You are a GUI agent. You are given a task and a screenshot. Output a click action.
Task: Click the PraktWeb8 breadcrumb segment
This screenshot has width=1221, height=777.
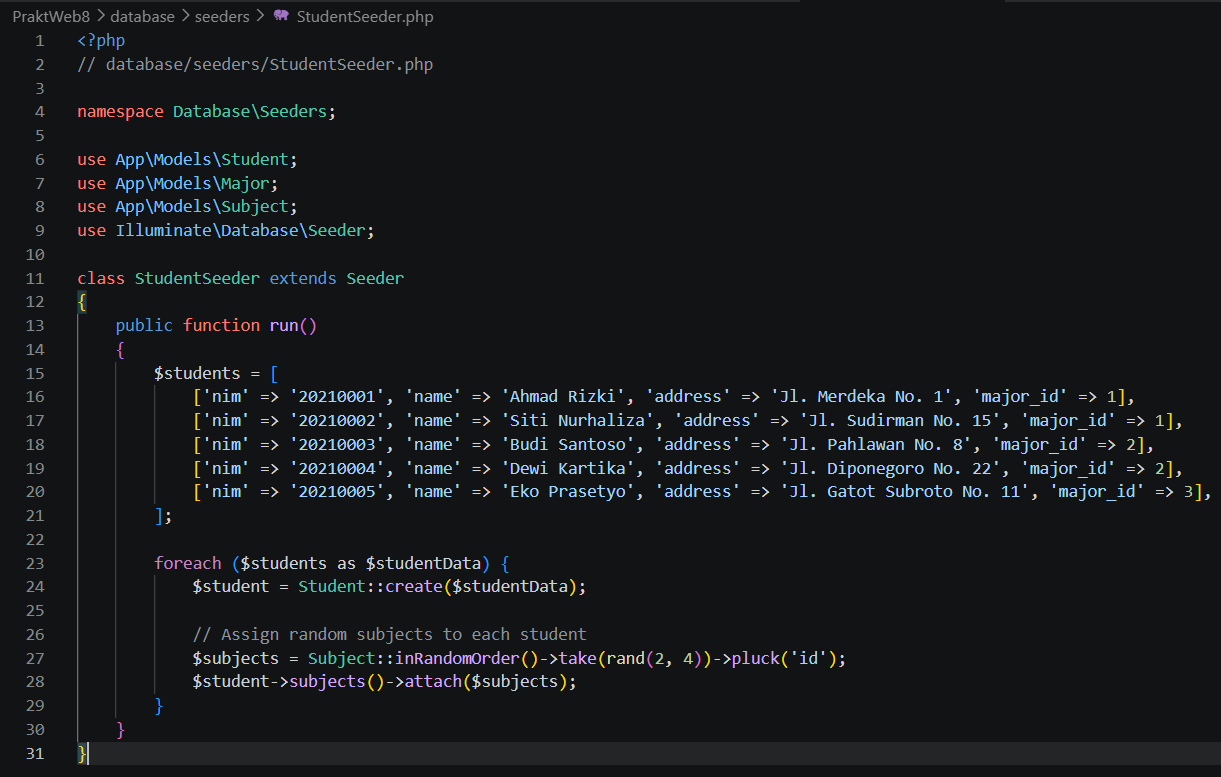pos(51,16)
